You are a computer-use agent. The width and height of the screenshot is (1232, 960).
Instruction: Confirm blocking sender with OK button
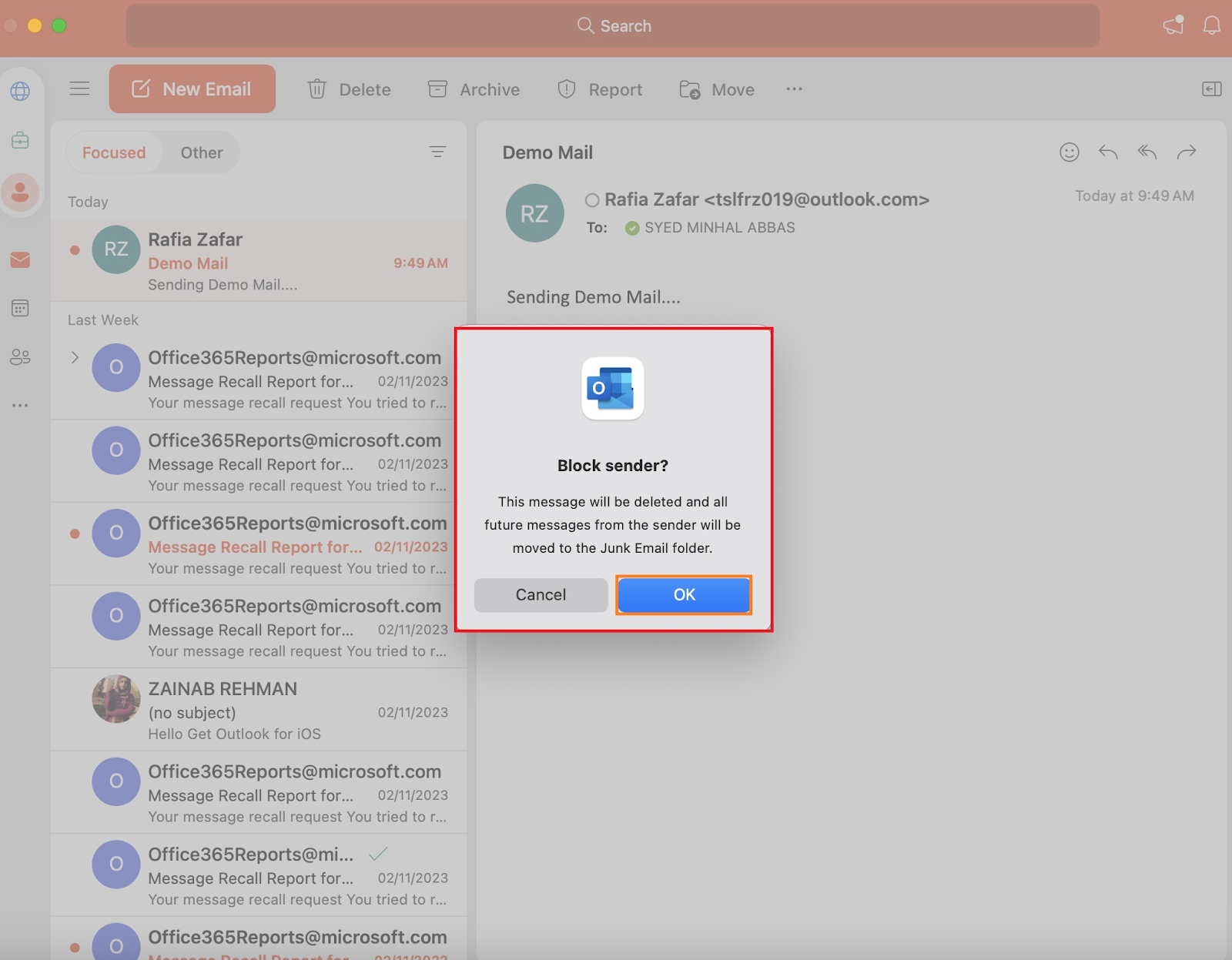point(684,594)
